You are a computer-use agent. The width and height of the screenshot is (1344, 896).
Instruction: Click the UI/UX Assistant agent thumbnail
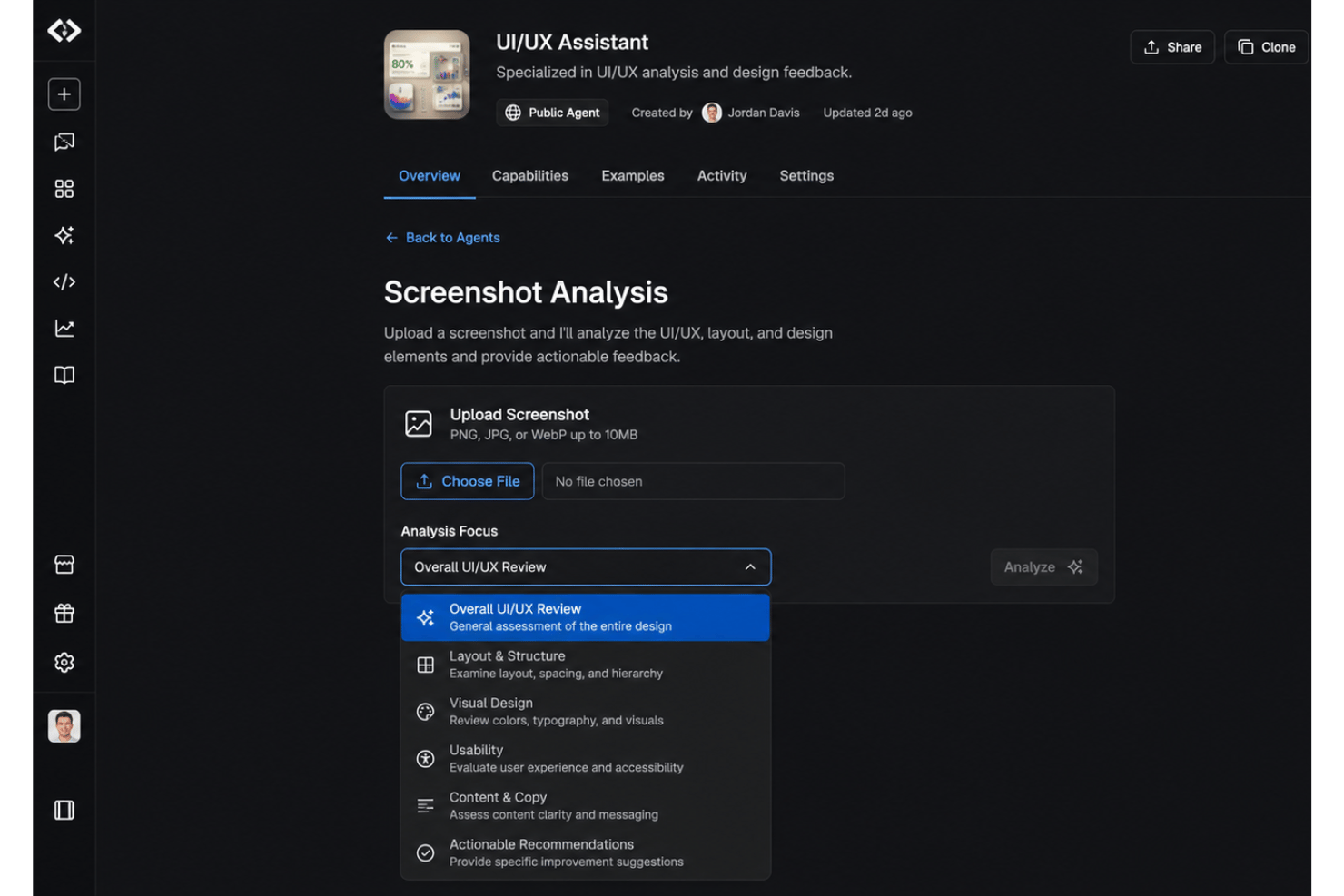coord(427,74)
